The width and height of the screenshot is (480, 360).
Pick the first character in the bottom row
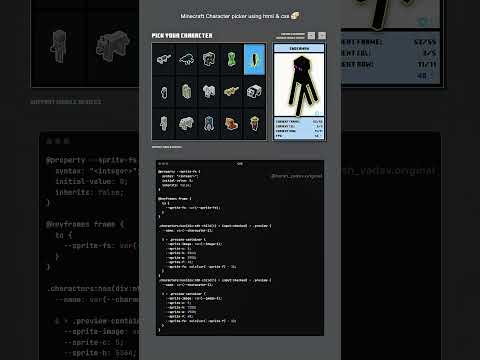[x=164, y=124]
